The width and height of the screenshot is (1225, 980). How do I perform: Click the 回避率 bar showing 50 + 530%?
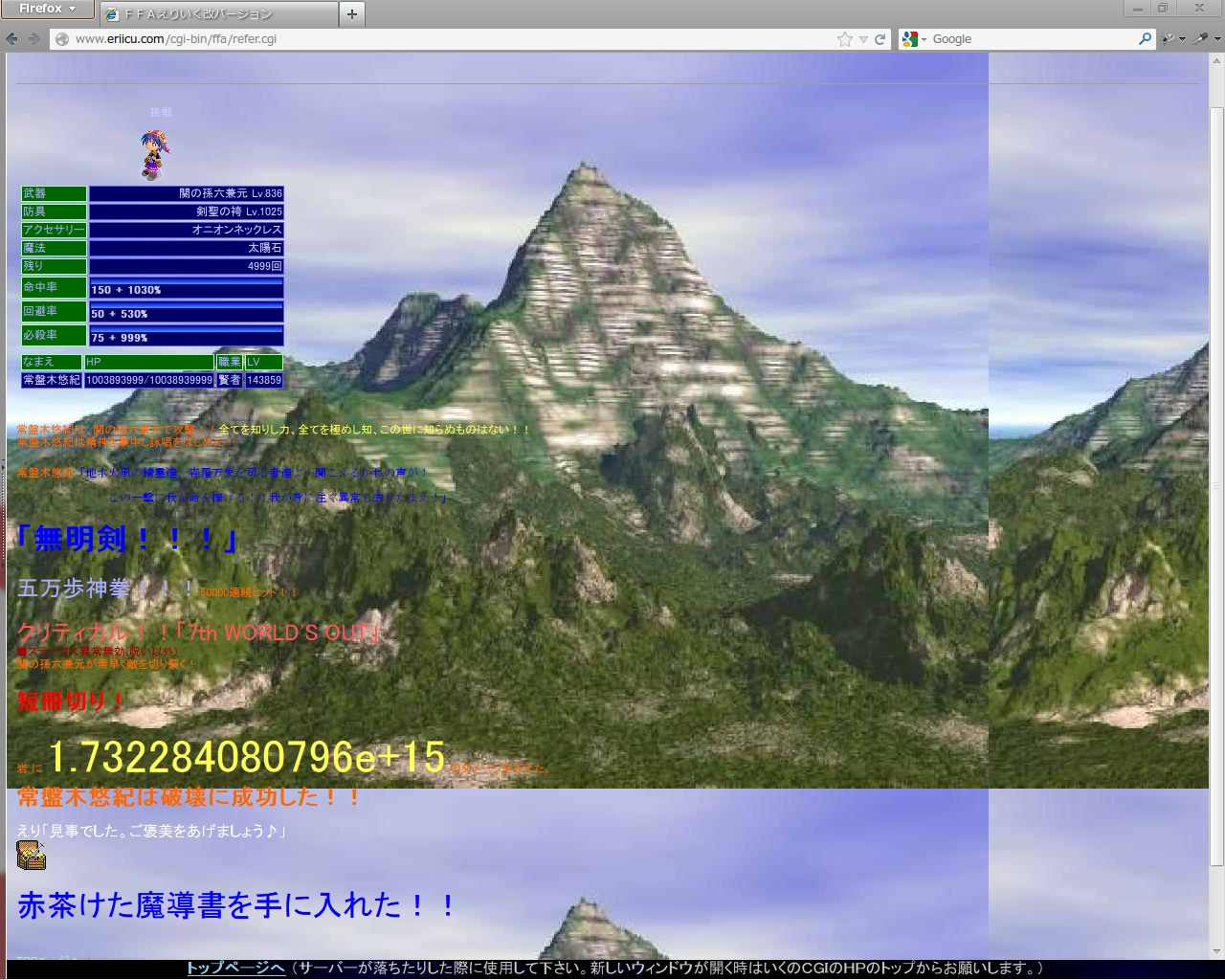tap(187, 311)
